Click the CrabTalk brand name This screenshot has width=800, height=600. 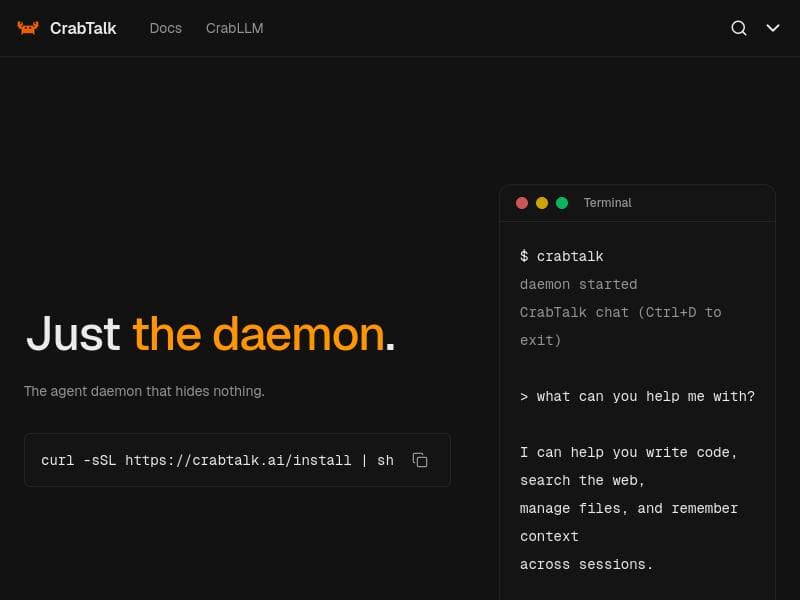point(83,28)
